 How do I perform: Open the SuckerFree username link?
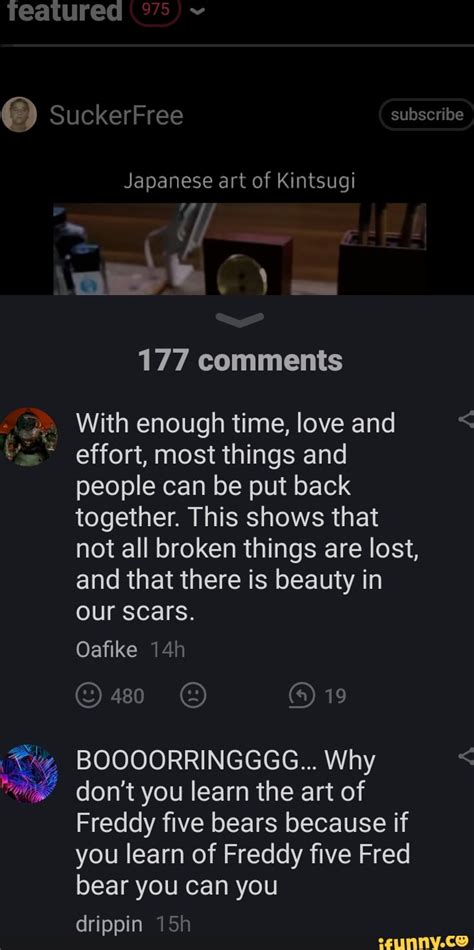click(116, 115)
